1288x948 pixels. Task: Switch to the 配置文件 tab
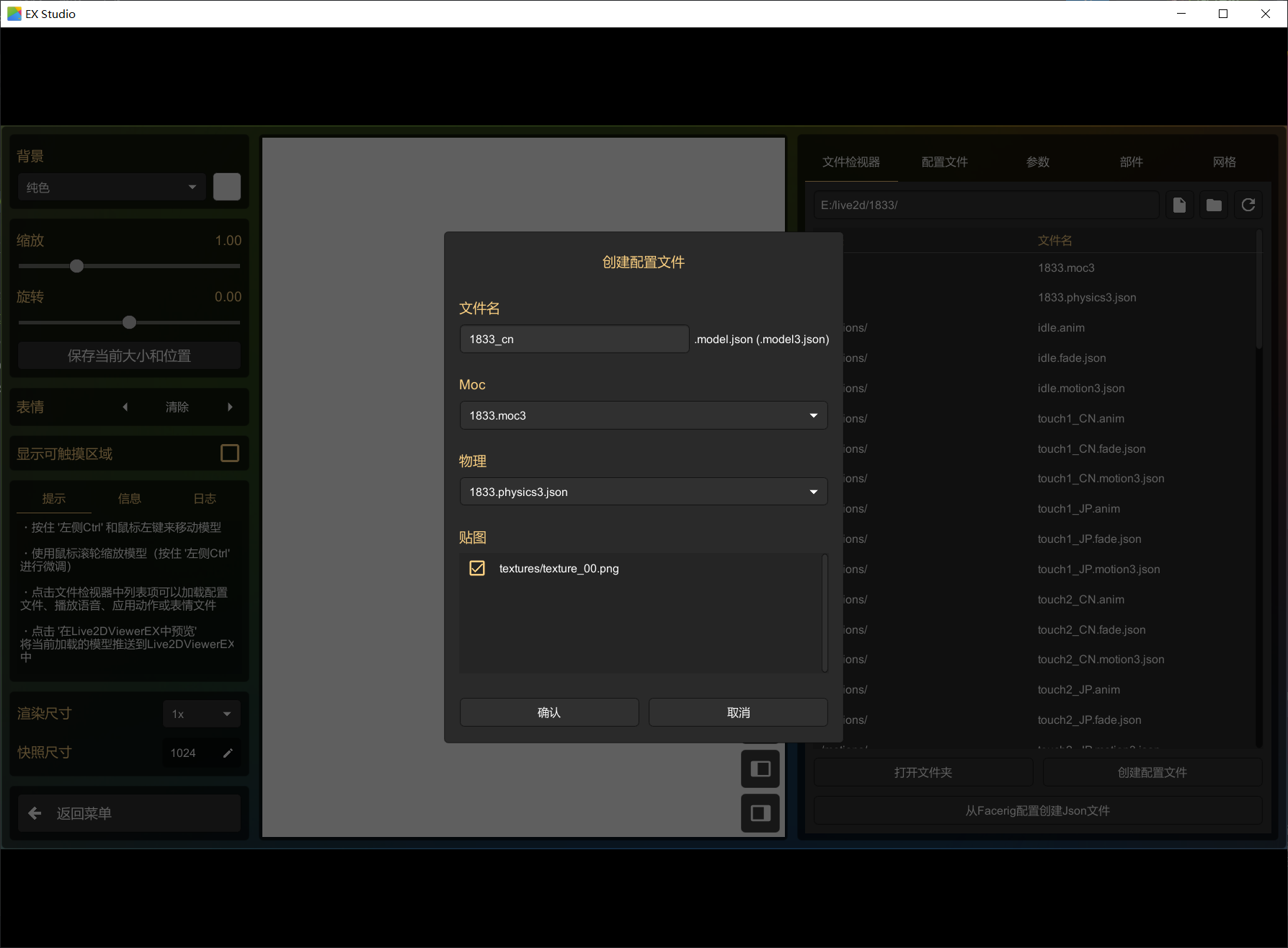tap(945, 162)
